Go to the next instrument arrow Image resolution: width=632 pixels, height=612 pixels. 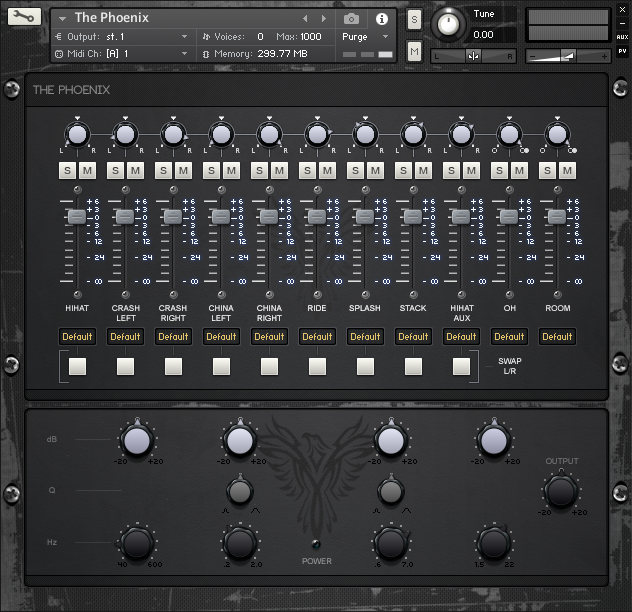pos(323,18)
